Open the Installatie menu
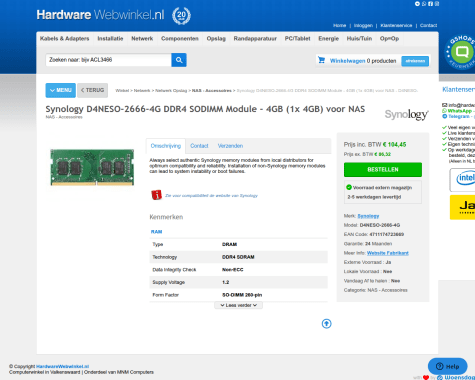This screenshot has height=380, width=475. [x=110, y=39]
